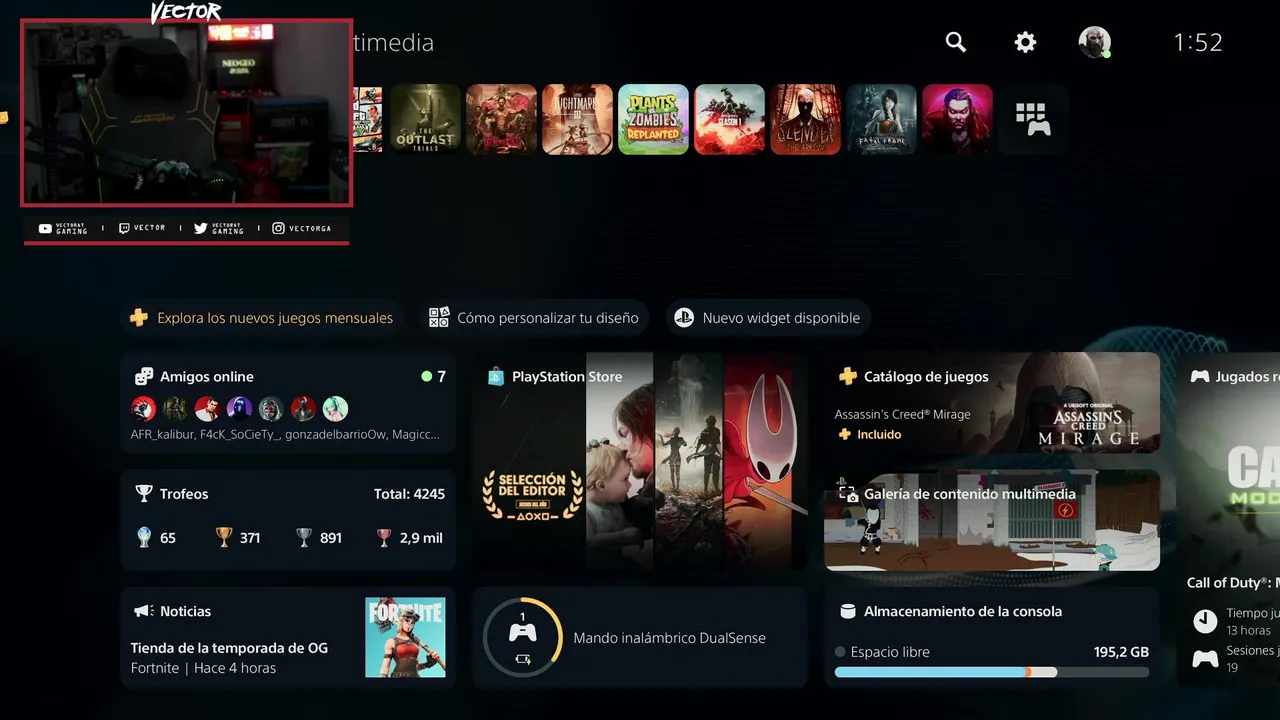Open the settings gear icon

click(x=1025, y=42)
